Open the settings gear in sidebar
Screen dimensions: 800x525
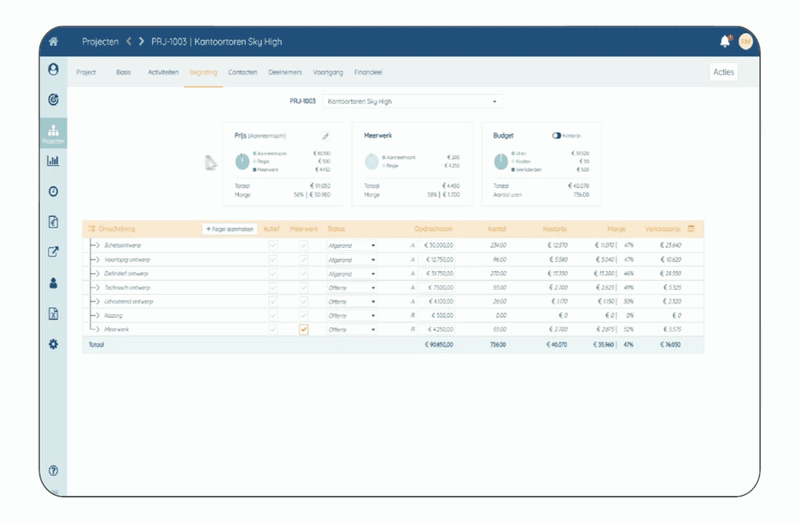[53, 344]
